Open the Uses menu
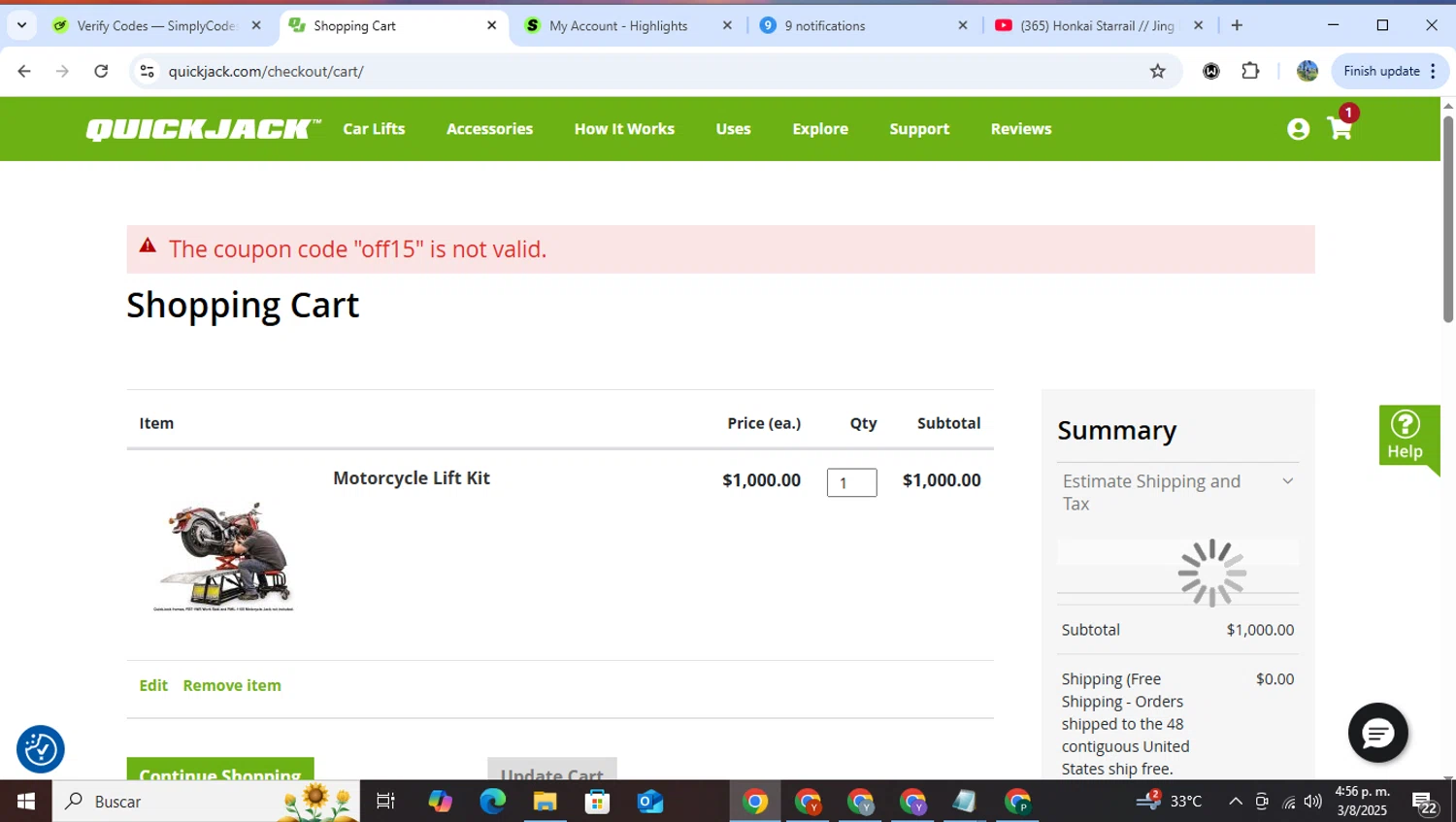The image size is (1456, 822). pyautogui.click(x=733, y=129)
